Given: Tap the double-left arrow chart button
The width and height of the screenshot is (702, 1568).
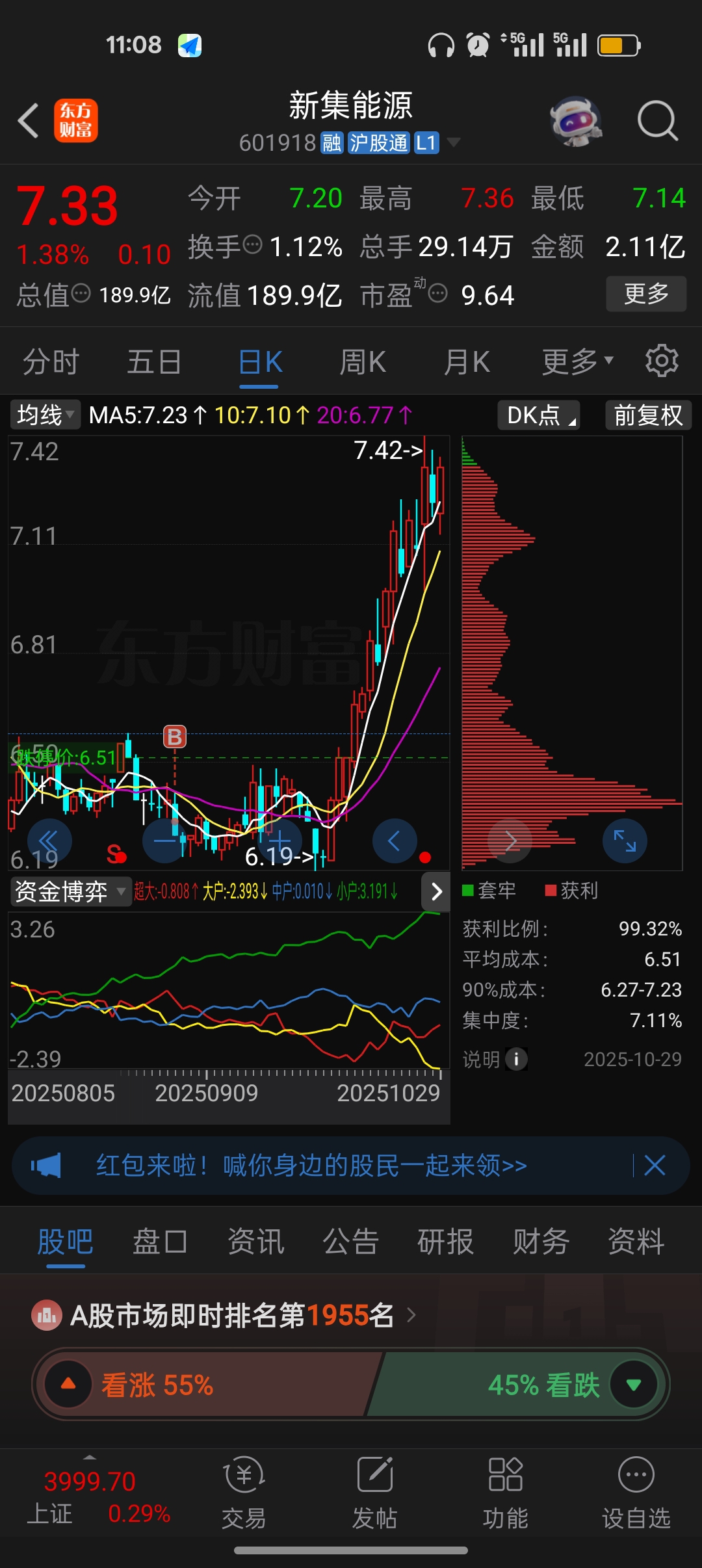Looking at the screenshot, I should click(x=49, y=841).
